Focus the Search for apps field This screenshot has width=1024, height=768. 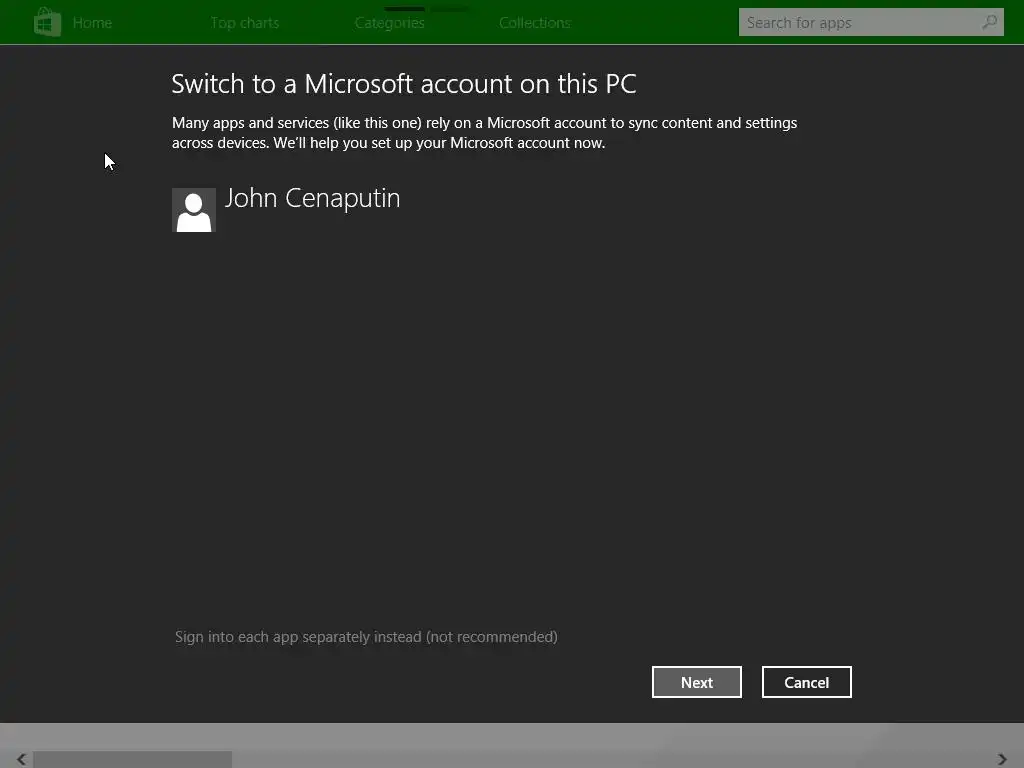point(871,22)
